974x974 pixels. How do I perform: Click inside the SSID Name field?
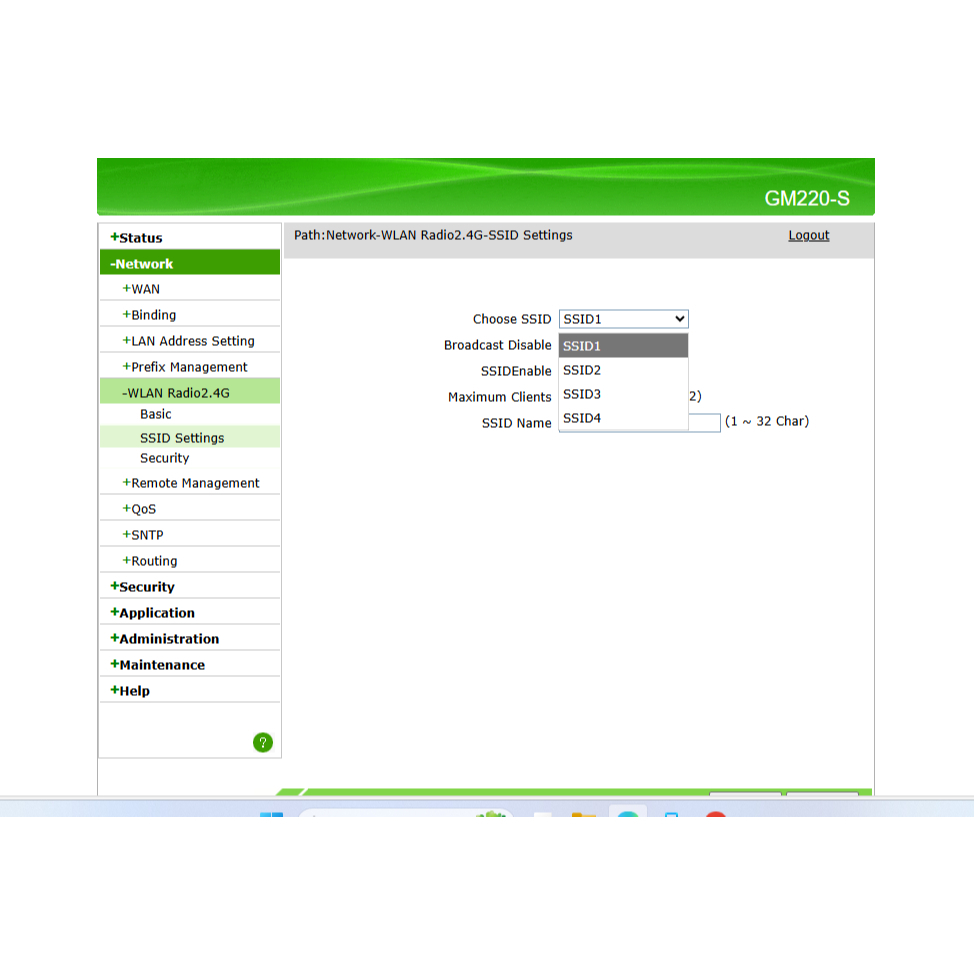pyautogui.click(x=704, y=423)
